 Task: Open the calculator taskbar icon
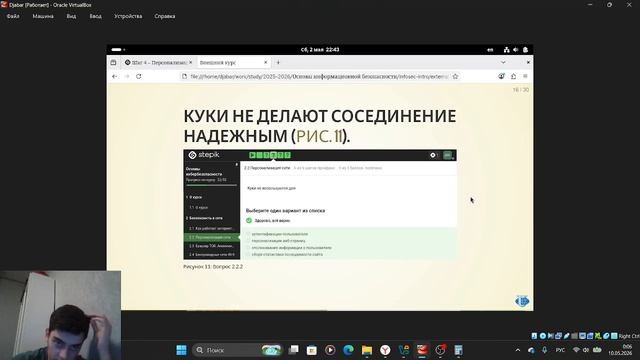pos(458,350)
